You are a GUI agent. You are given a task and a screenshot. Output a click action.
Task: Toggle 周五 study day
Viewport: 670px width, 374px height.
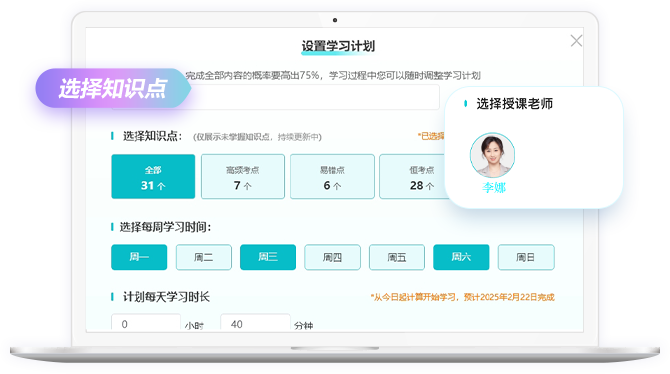click(x=397, y=257)
